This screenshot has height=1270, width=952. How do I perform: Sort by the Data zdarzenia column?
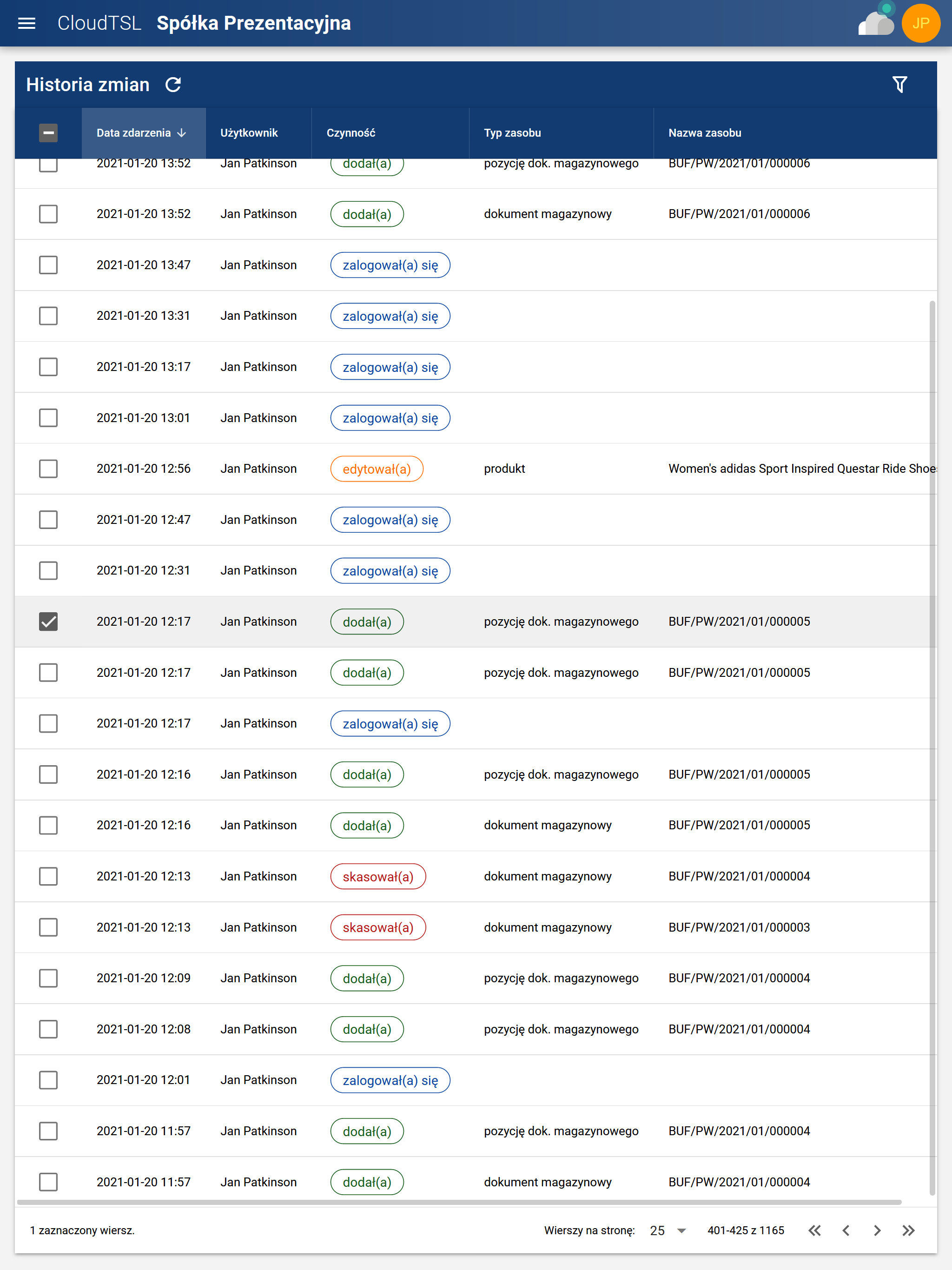point(134,132)
